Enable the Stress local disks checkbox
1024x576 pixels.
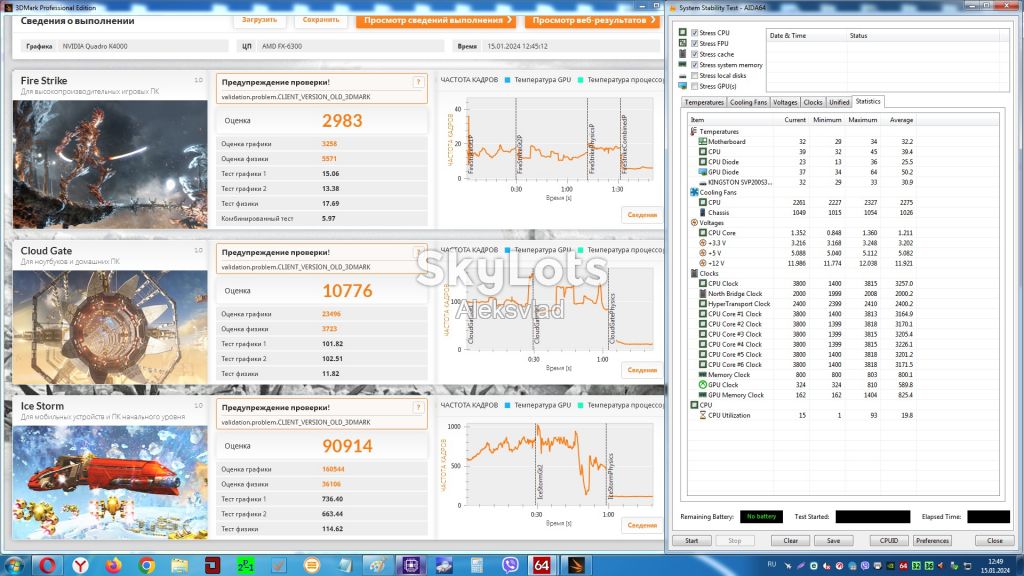(x=694, y=76)
